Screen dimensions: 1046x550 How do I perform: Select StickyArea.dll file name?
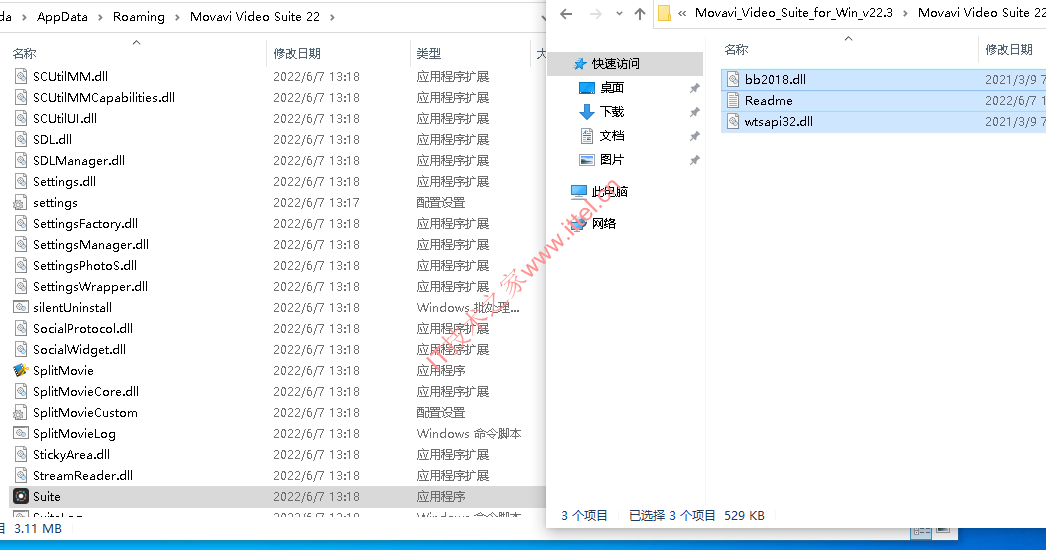coord(71,455)
